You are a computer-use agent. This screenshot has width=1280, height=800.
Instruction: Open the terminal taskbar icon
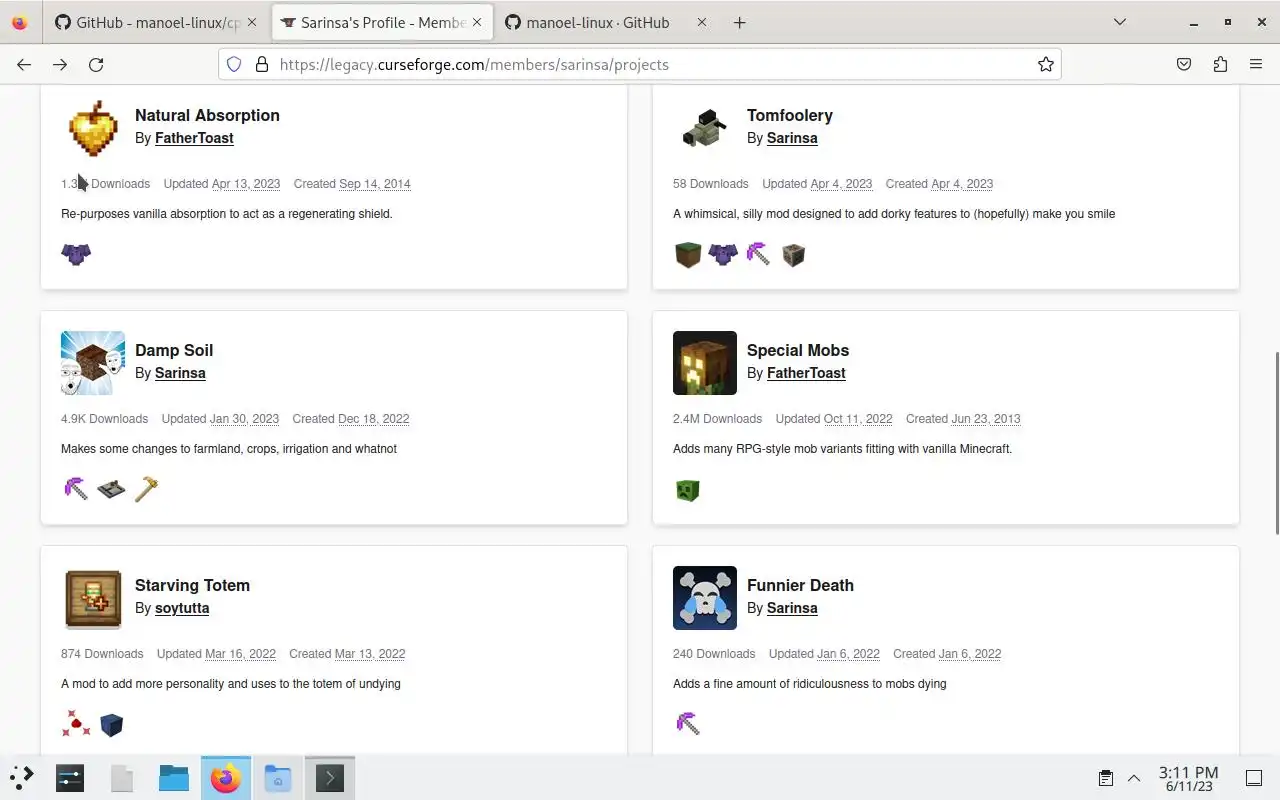[330, 777]
